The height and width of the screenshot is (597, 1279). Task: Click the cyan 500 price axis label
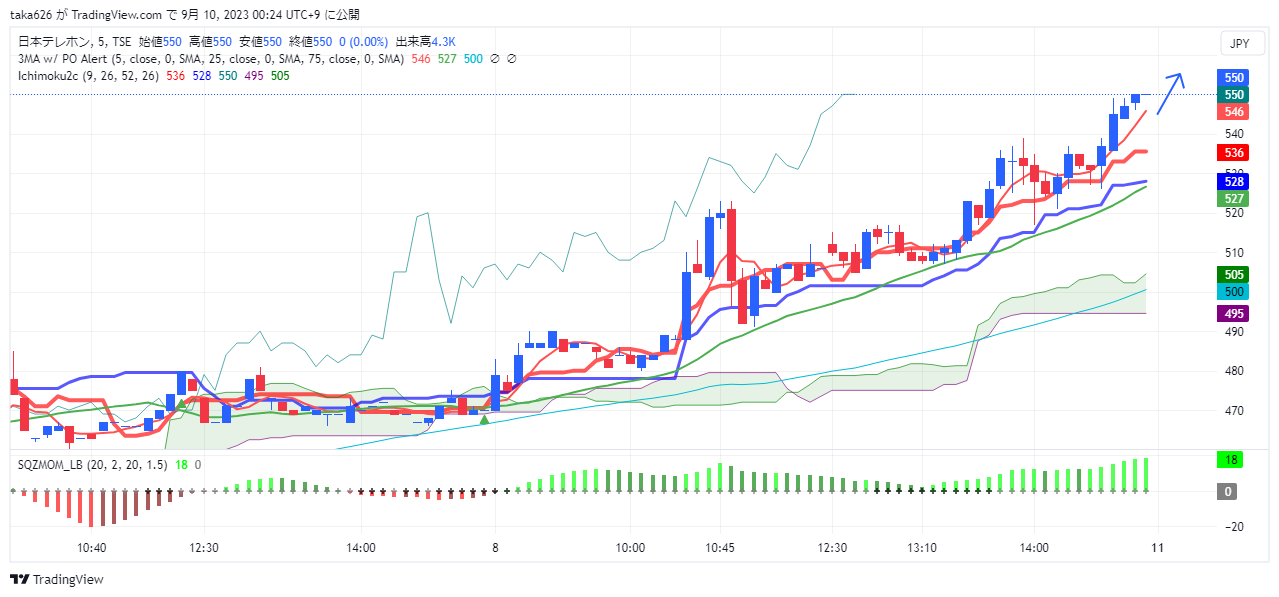pyautogui.click(x=1234, y=291)
